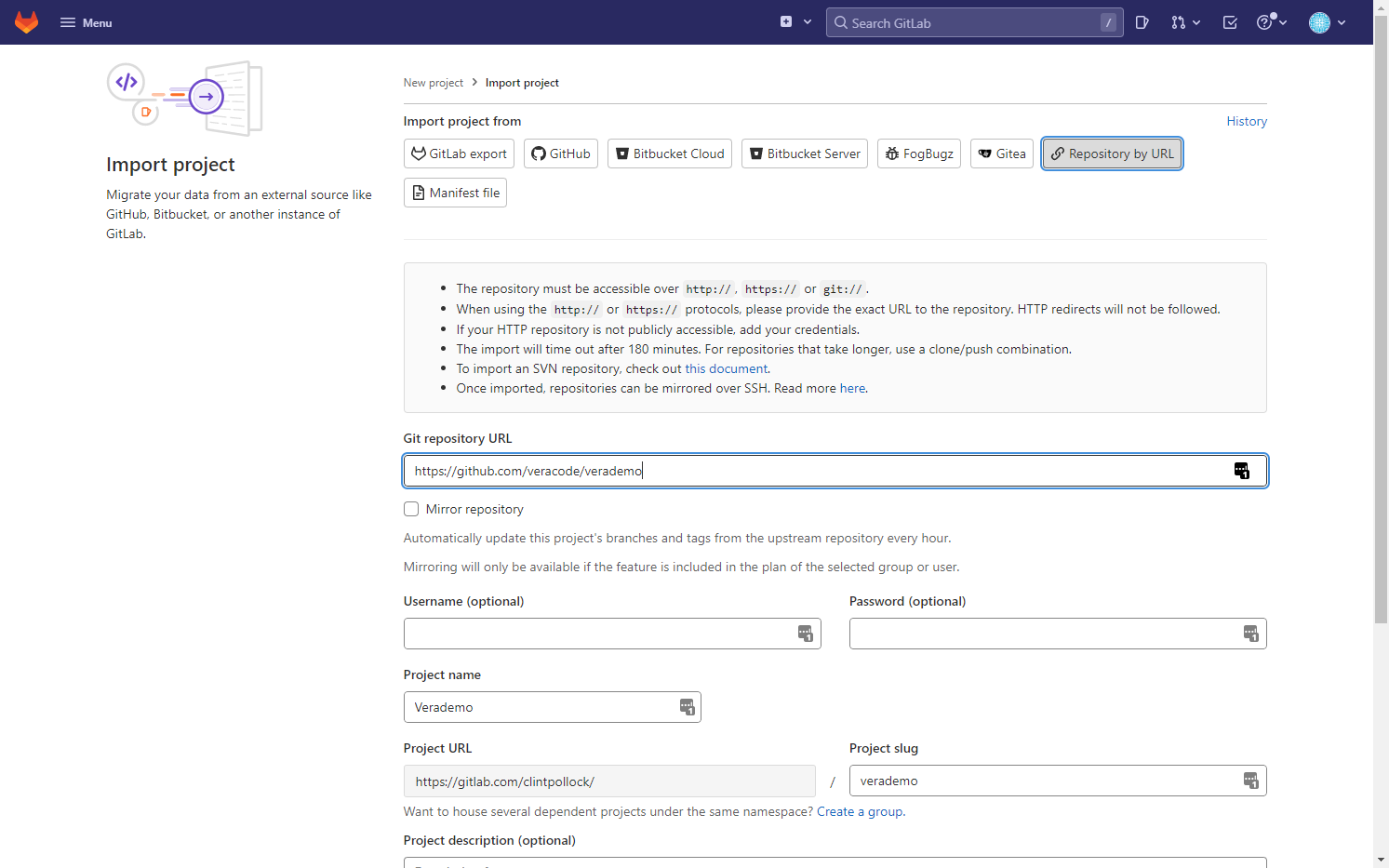Click the 'Import project from' label

[x=462, y=121]
